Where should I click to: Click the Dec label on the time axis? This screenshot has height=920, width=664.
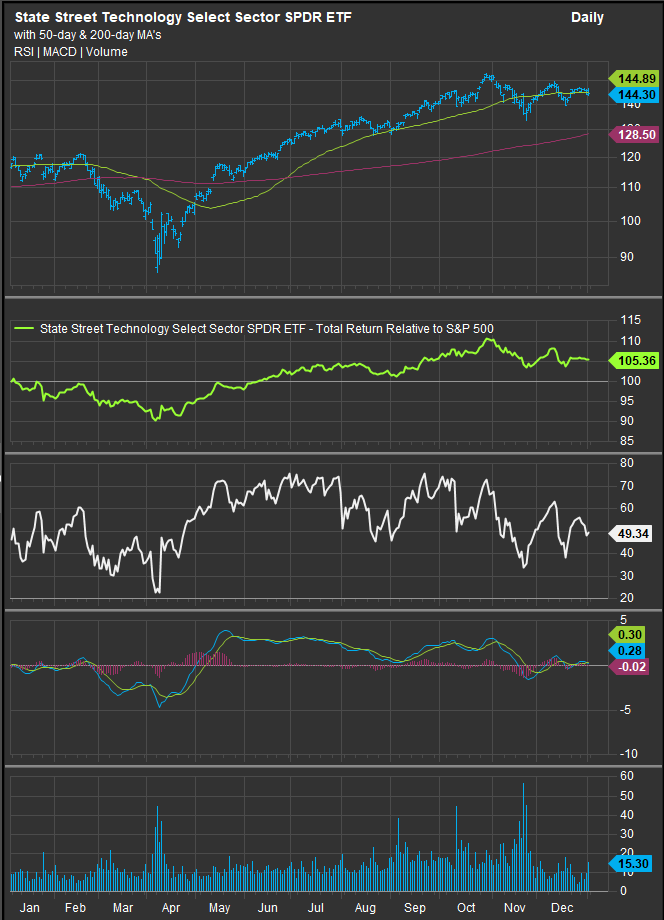point(561,905)
